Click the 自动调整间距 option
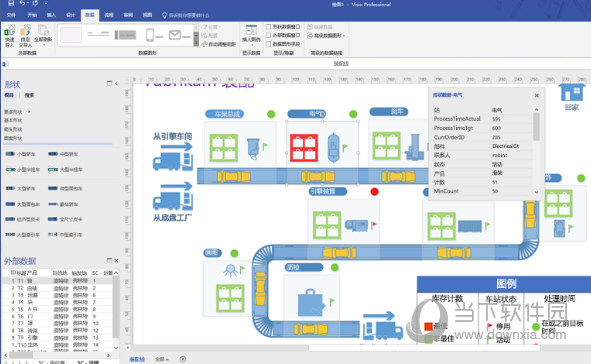This screenshot has width=591, height=364. tap(219, 44)
